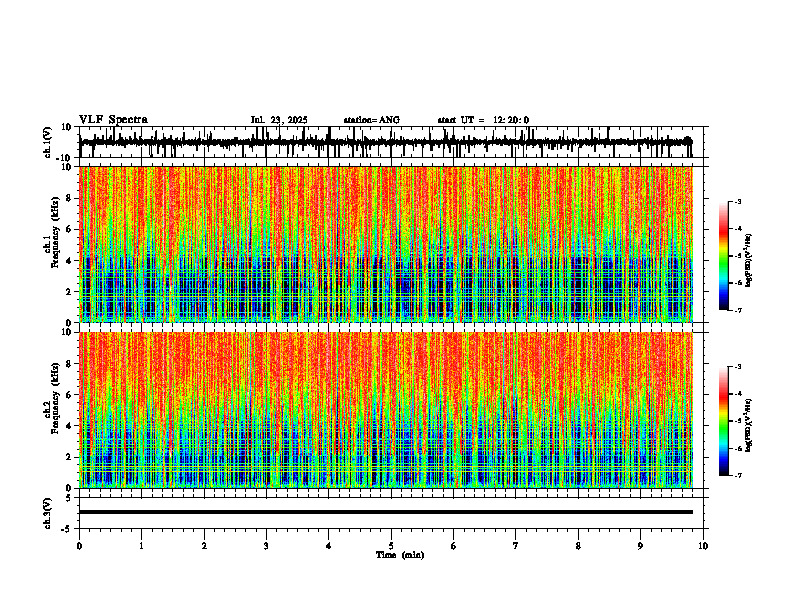Click the flat ch.3 voltage trace line

pyautogui.click(x=385, y=512)
